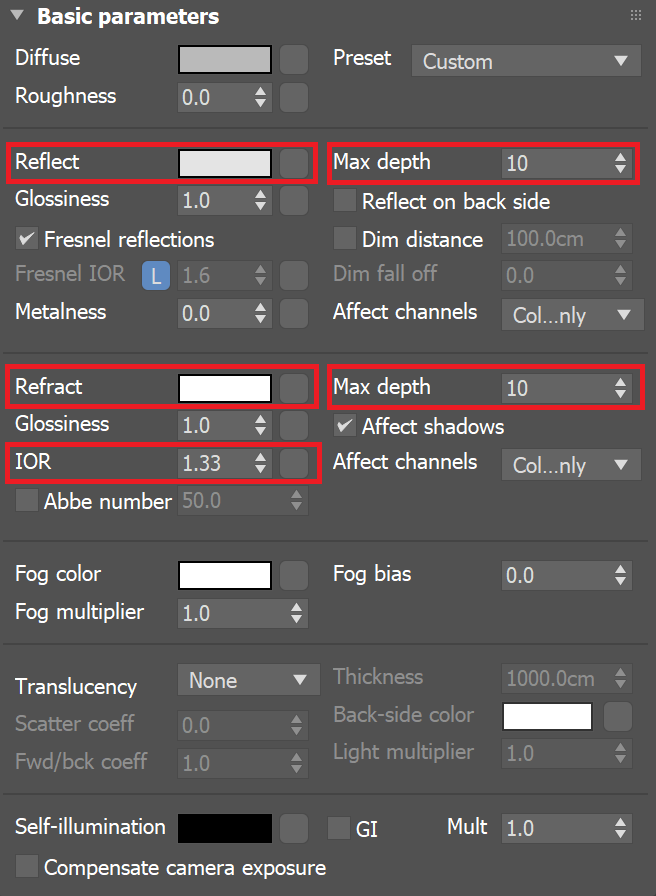656x896 pixels.
Task: Click the panel grip dots icon top right
Action: 635,15
